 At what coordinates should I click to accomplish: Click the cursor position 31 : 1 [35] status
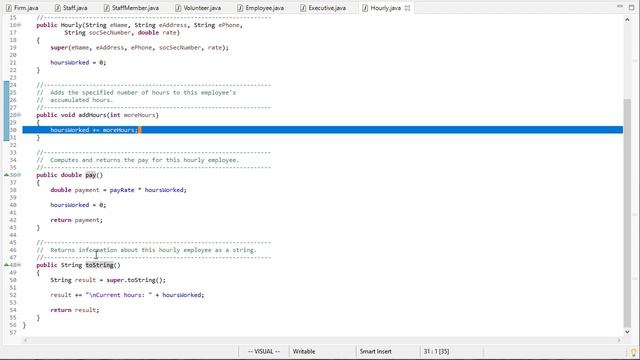pyautogui.click(x=436, y=351)
